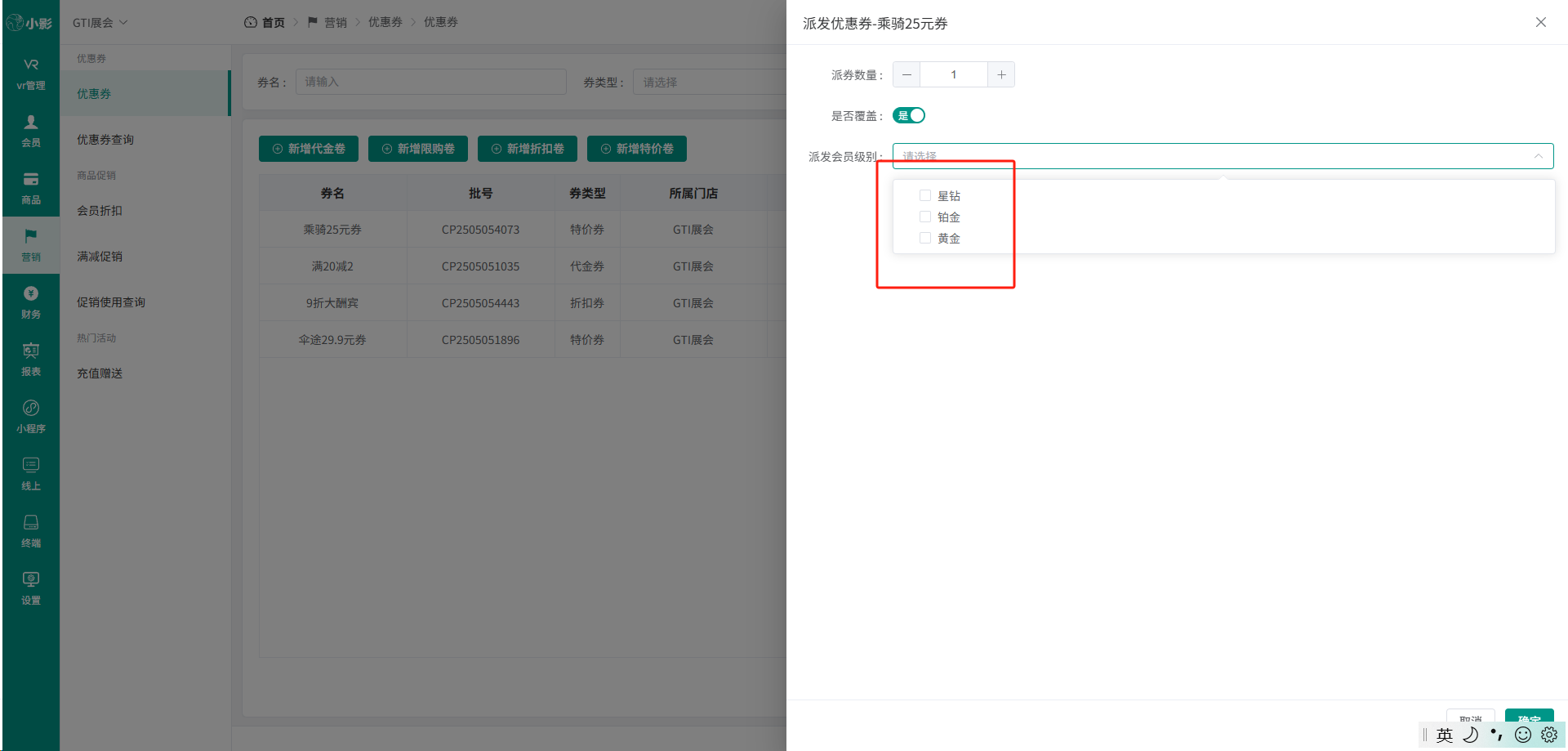Open the 报表 sidebar icon
The image size is (1568, 751).
tap(31, 360)
